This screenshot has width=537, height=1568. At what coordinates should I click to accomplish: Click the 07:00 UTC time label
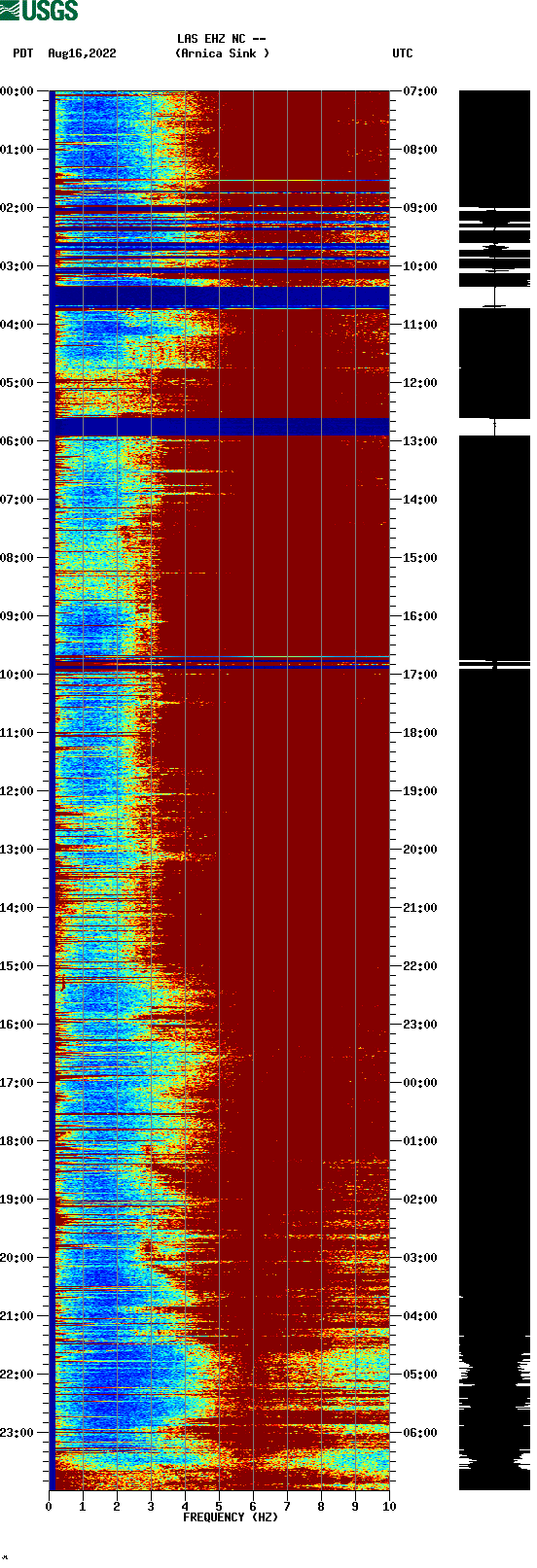[x=420, y=91]
